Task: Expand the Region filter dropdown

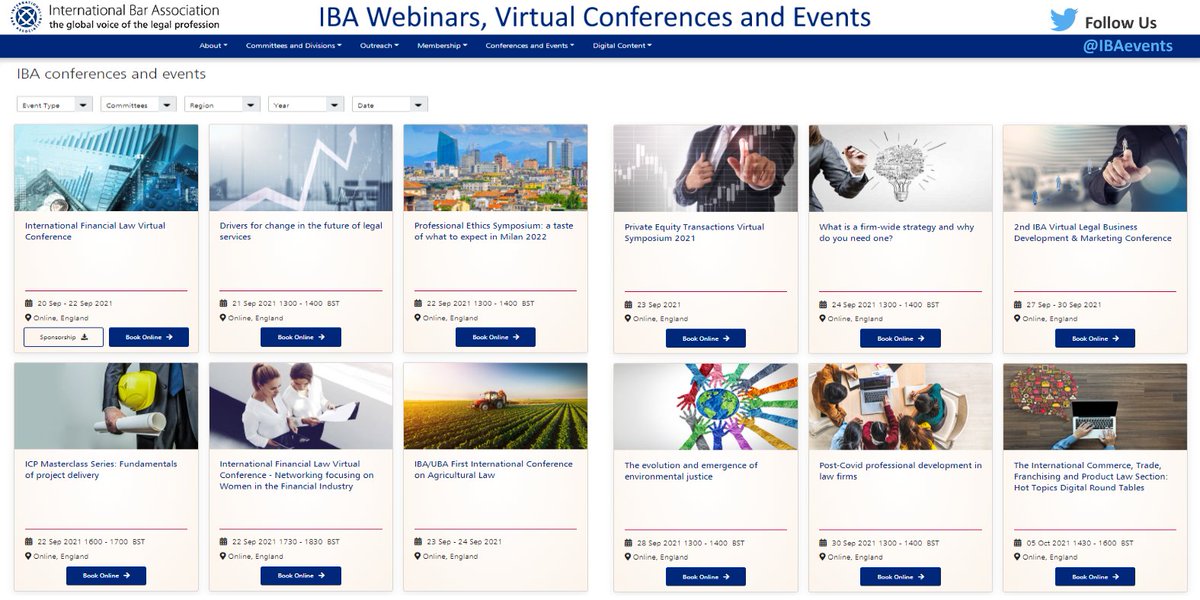Action: pyautogui.click(x=223, y=104)
